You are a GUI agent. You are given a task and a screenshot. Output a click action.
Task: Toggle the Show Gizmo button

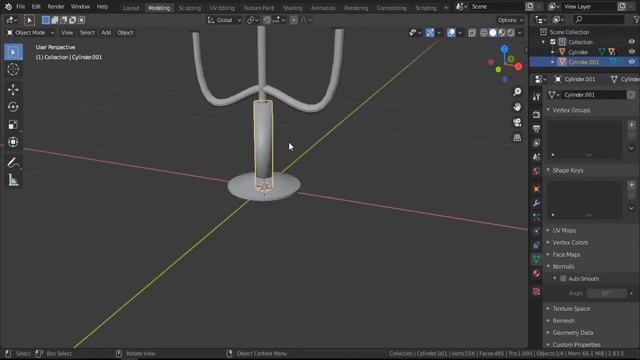(x=430, y=33)
